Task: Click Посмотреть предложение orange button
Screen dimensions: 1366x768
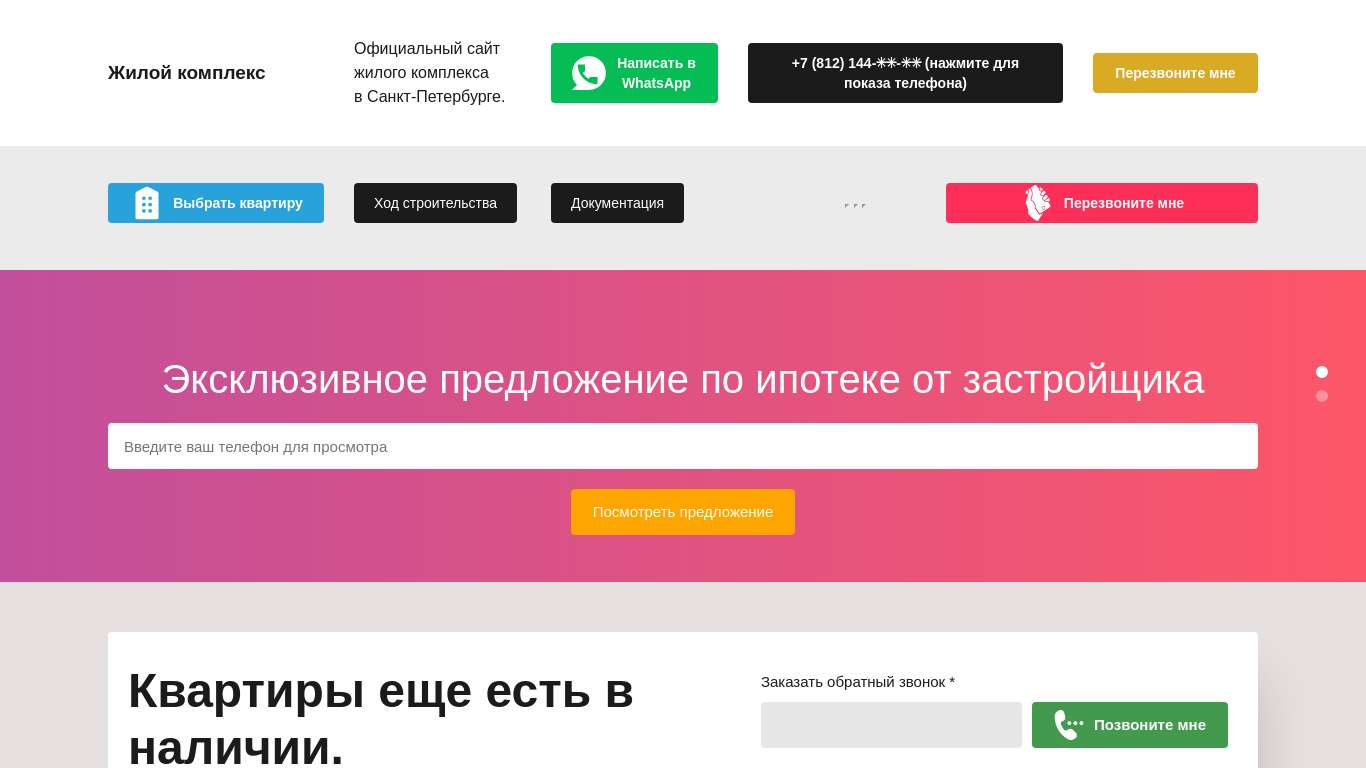Action: coord(683,512)
